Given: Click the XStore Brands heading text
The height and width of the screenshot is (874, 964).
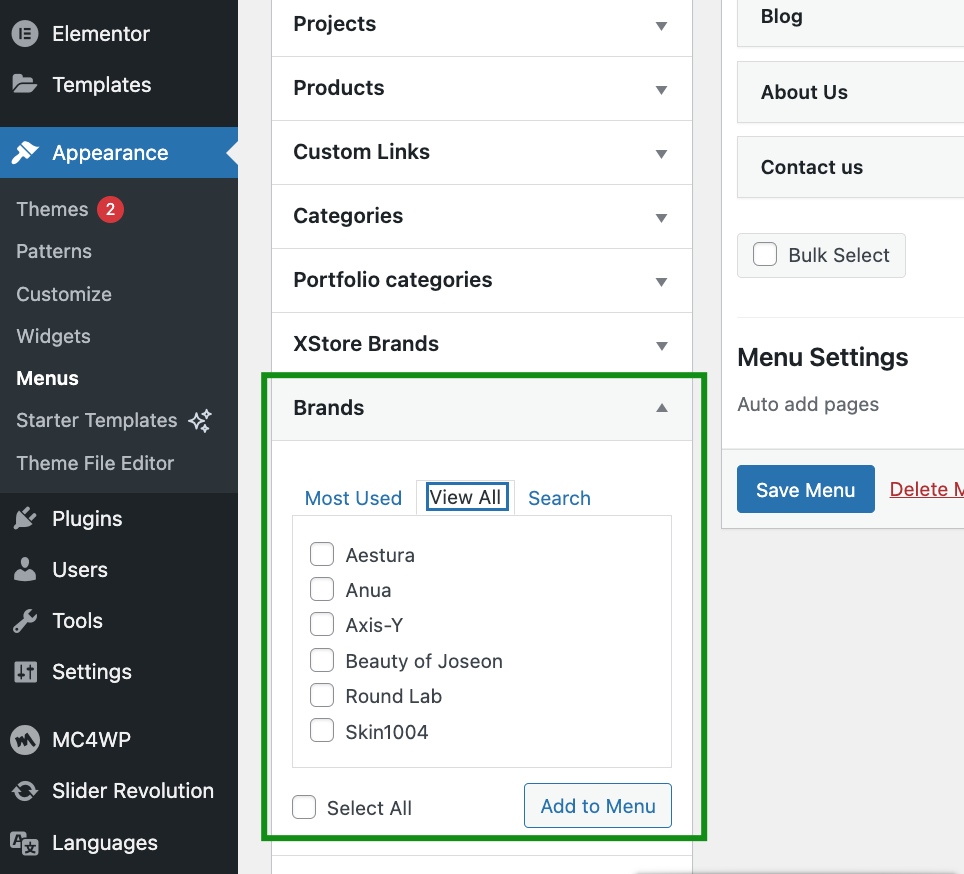Looking at the screenshot, I should 366,344.
